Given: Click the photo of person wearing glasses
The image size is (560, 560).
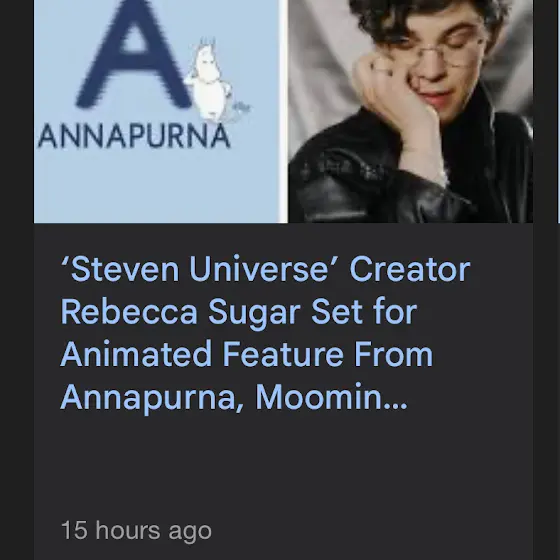Looking at the screenshot, I should 411,111.
